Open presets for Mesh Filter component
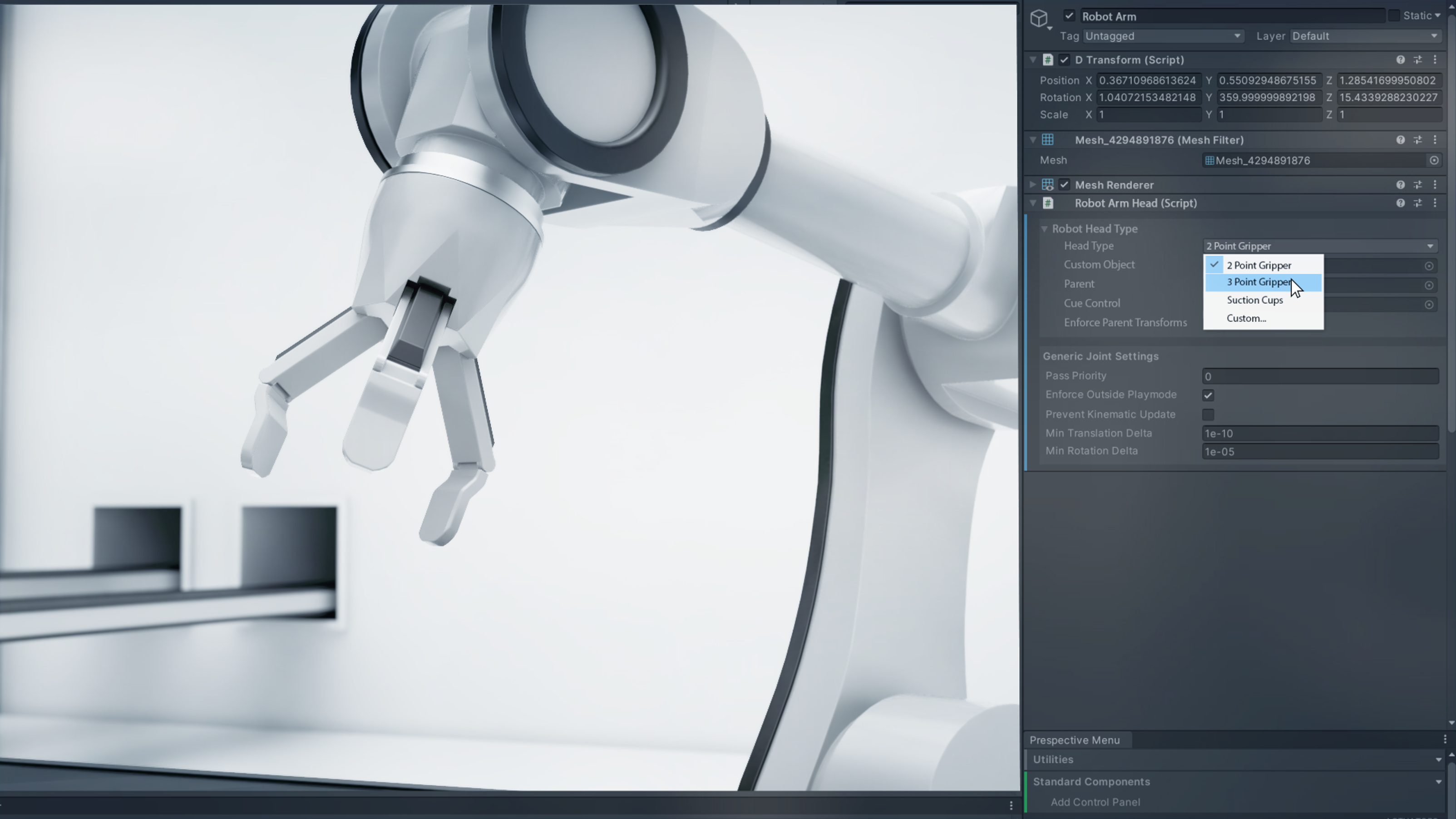The width and height of the screenshot is (1456, 819). pyautogui.click(x=1417, y=140)
